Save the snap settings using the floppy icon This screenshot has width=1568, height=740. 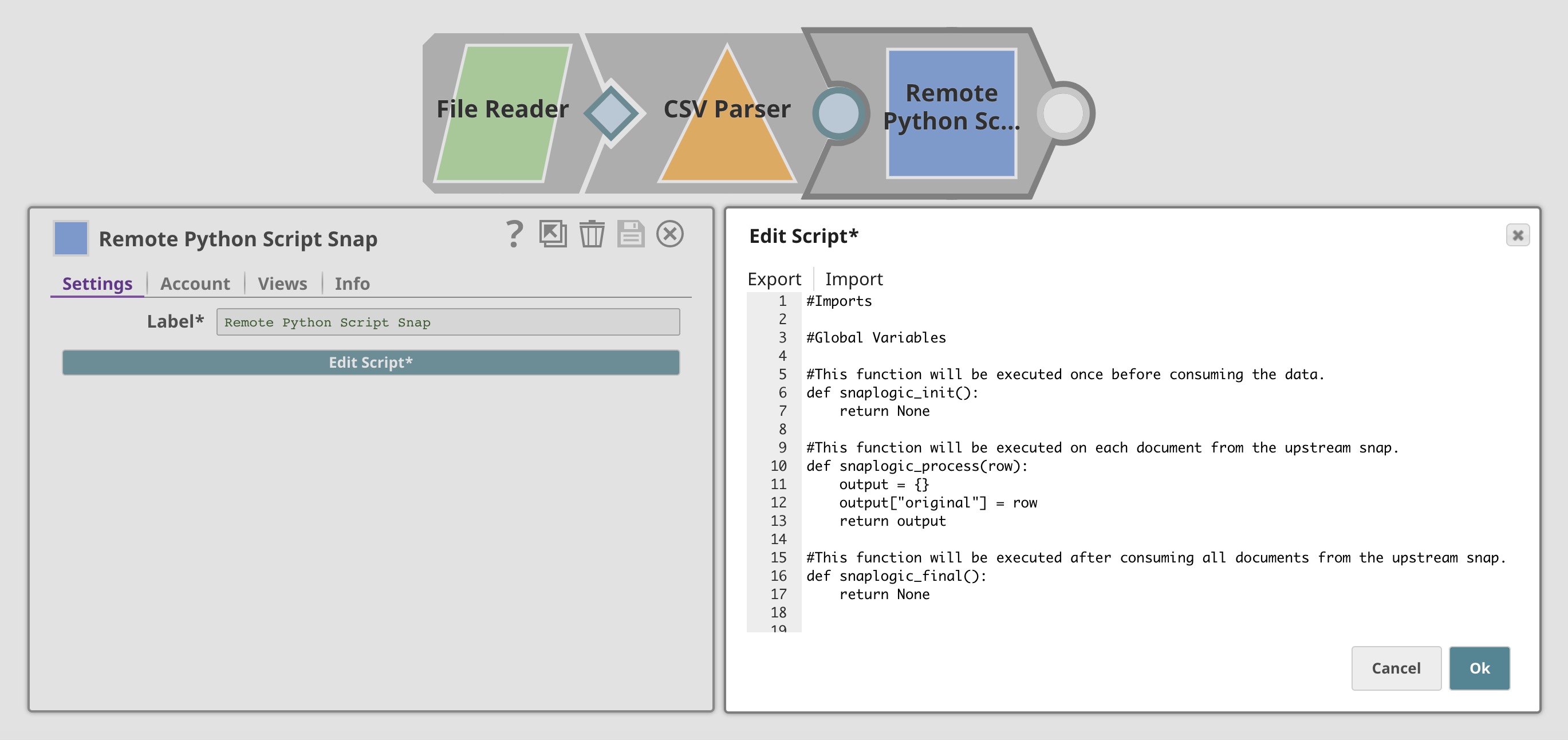(631, 234)
